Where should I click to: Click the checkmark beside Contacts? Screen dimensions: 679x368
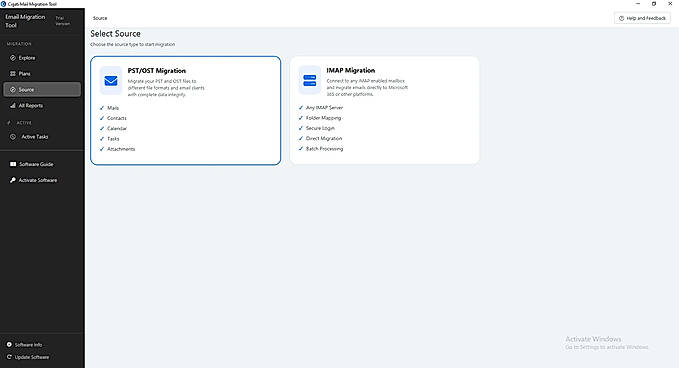pyautogui.click(x=102, y=118)
